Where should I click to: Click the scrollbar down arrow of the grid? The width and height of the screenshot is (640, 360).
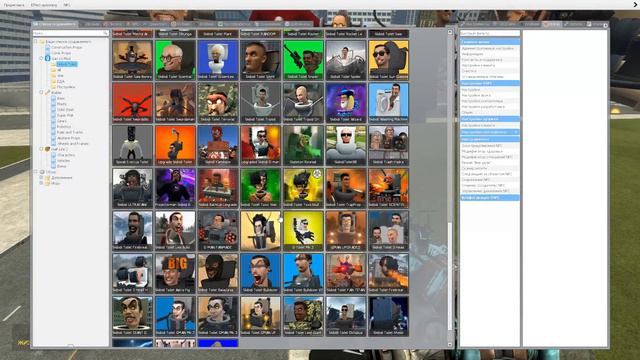tap(450, 345)
